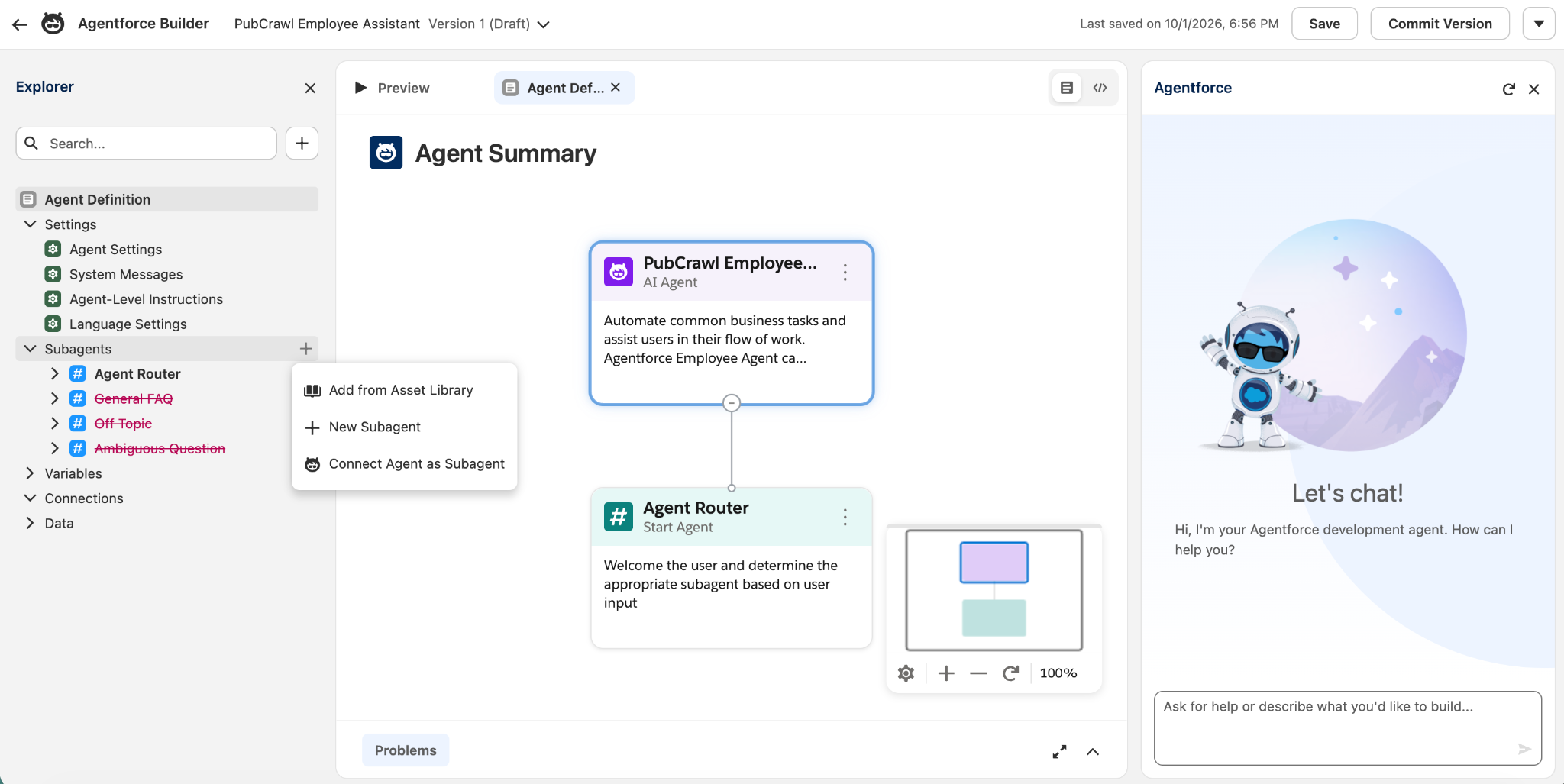Open the Preview tab

point(393,88)
